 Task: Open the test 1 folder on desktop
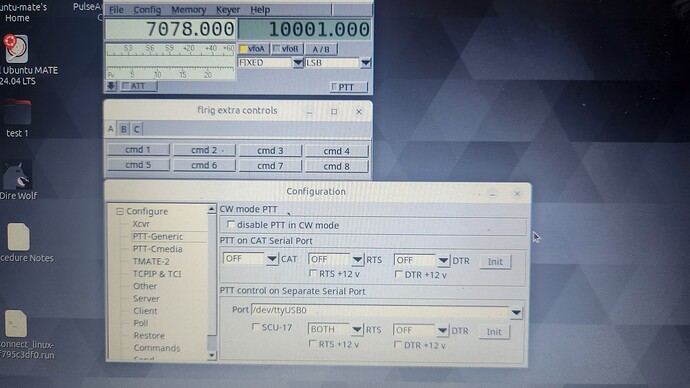17,113
